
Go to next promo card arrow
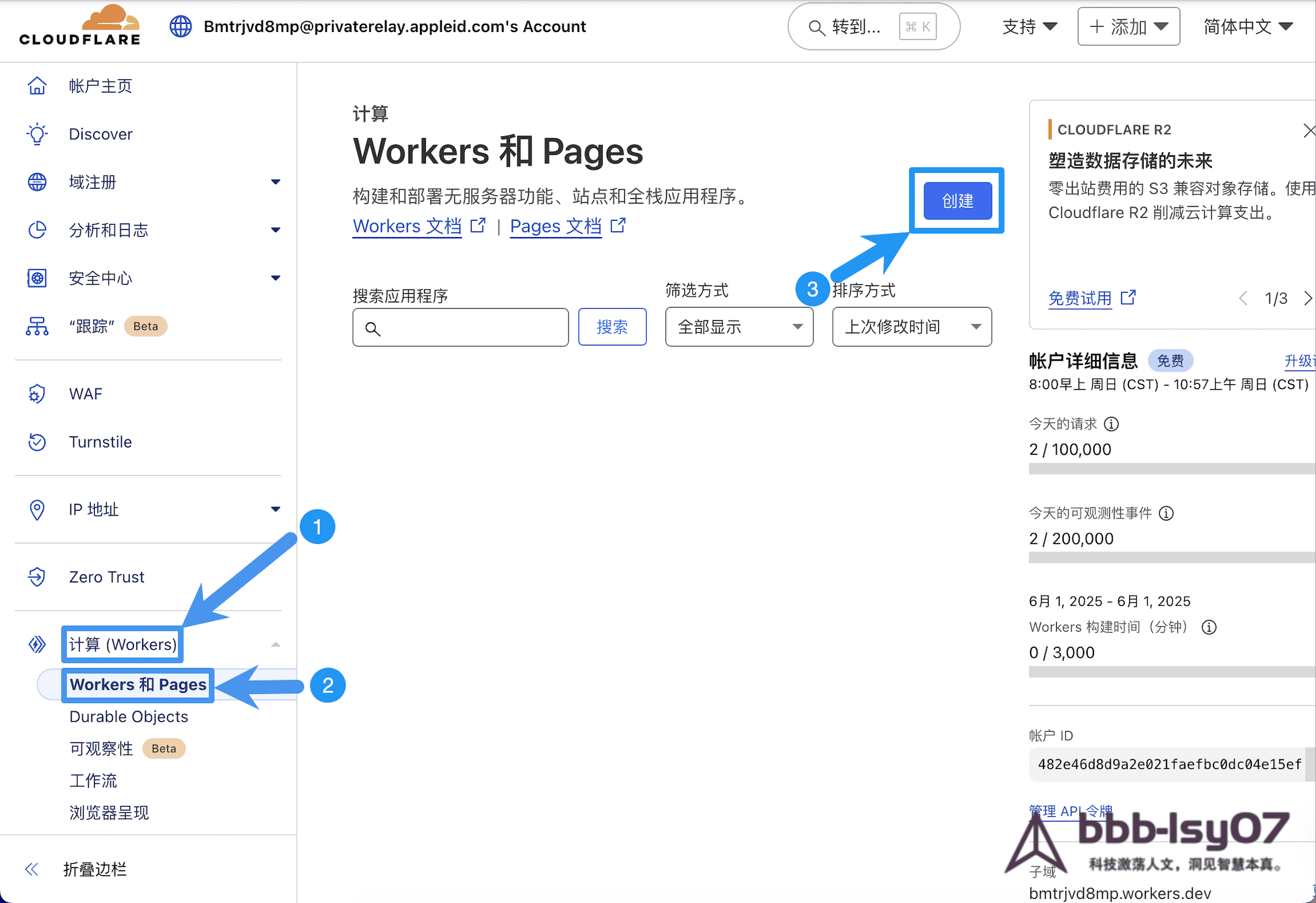(1308, 298)
